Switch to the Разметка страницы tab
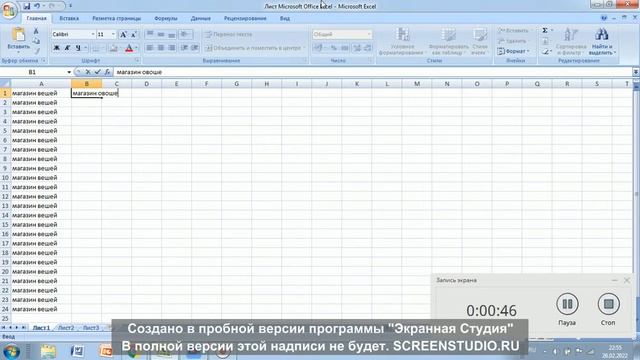 (116, 18)
